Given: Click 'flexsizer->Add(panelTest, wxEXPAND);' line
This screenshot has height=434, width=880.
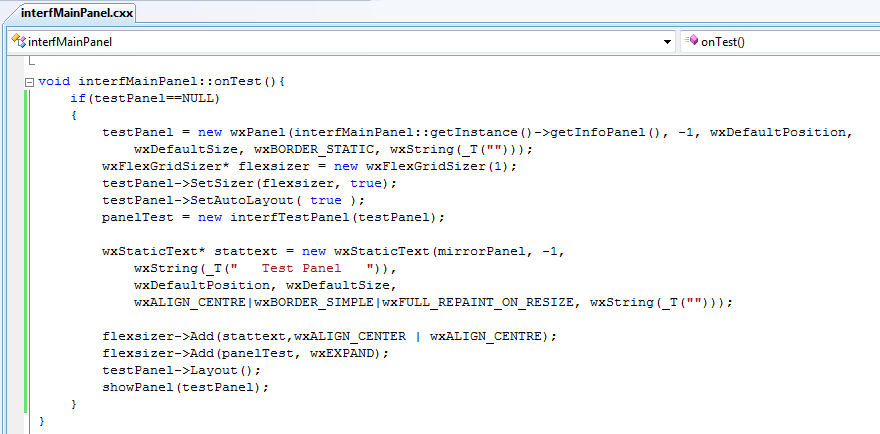Looking at the screenshot, I should [245, 353].
